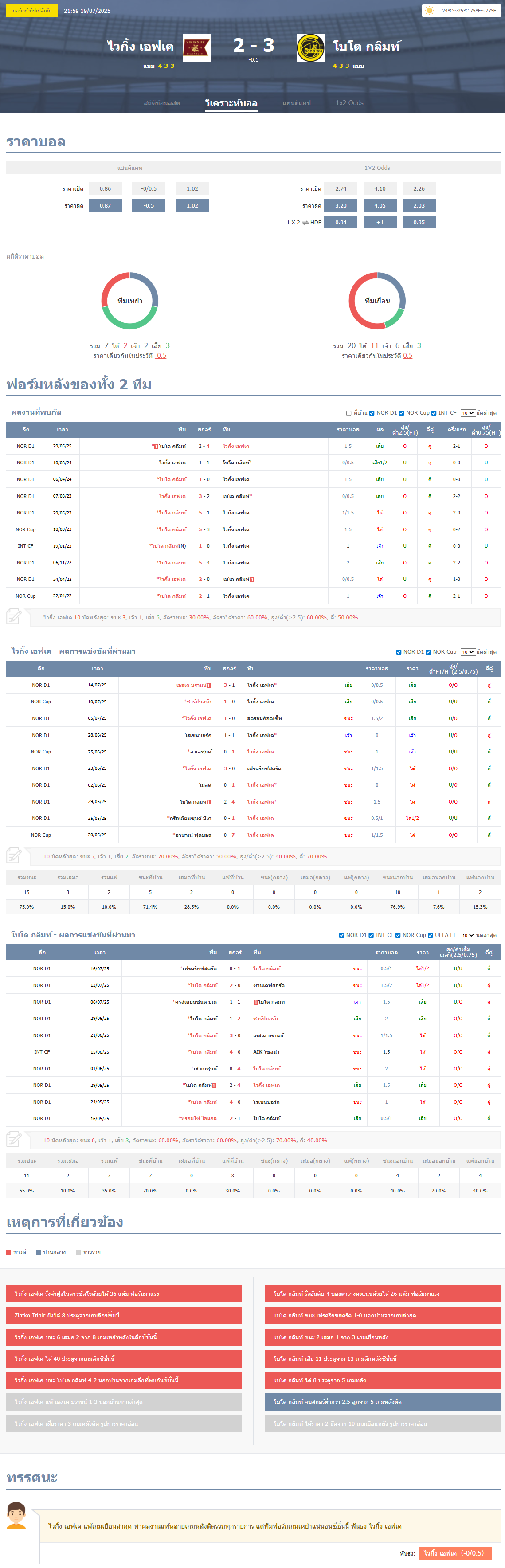
Task: Click opening draw odds 4.10
Action: click(x=380, y=189)
